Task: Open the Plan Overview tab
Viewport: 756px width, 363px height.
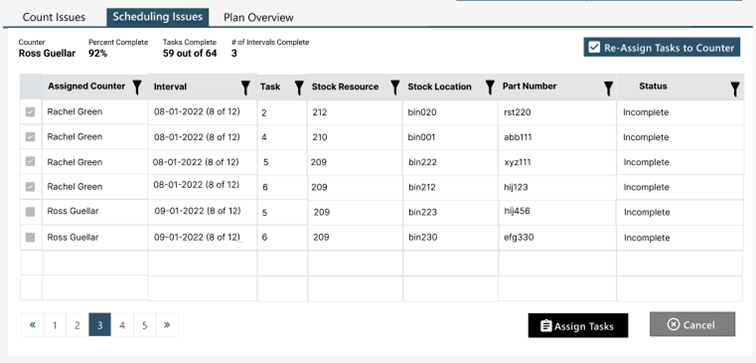Action: 258,17
